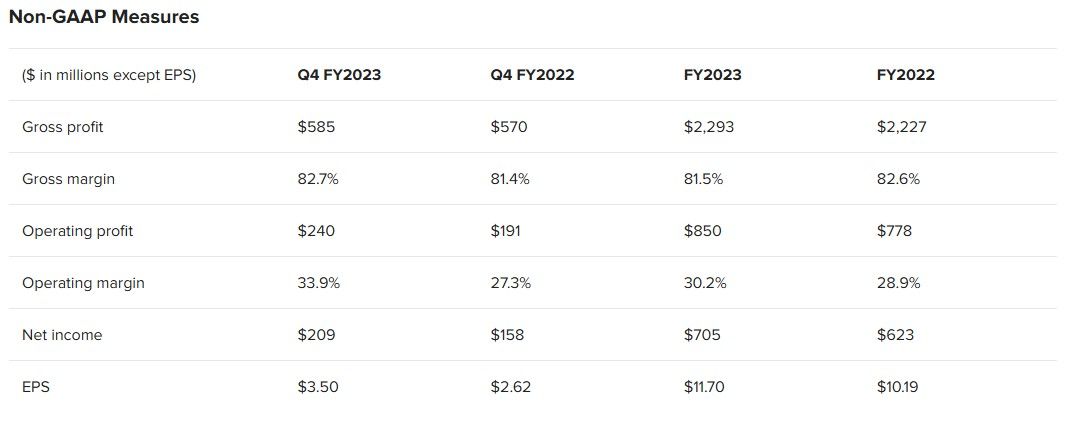Select the Net income row label

tap(62, 335)
